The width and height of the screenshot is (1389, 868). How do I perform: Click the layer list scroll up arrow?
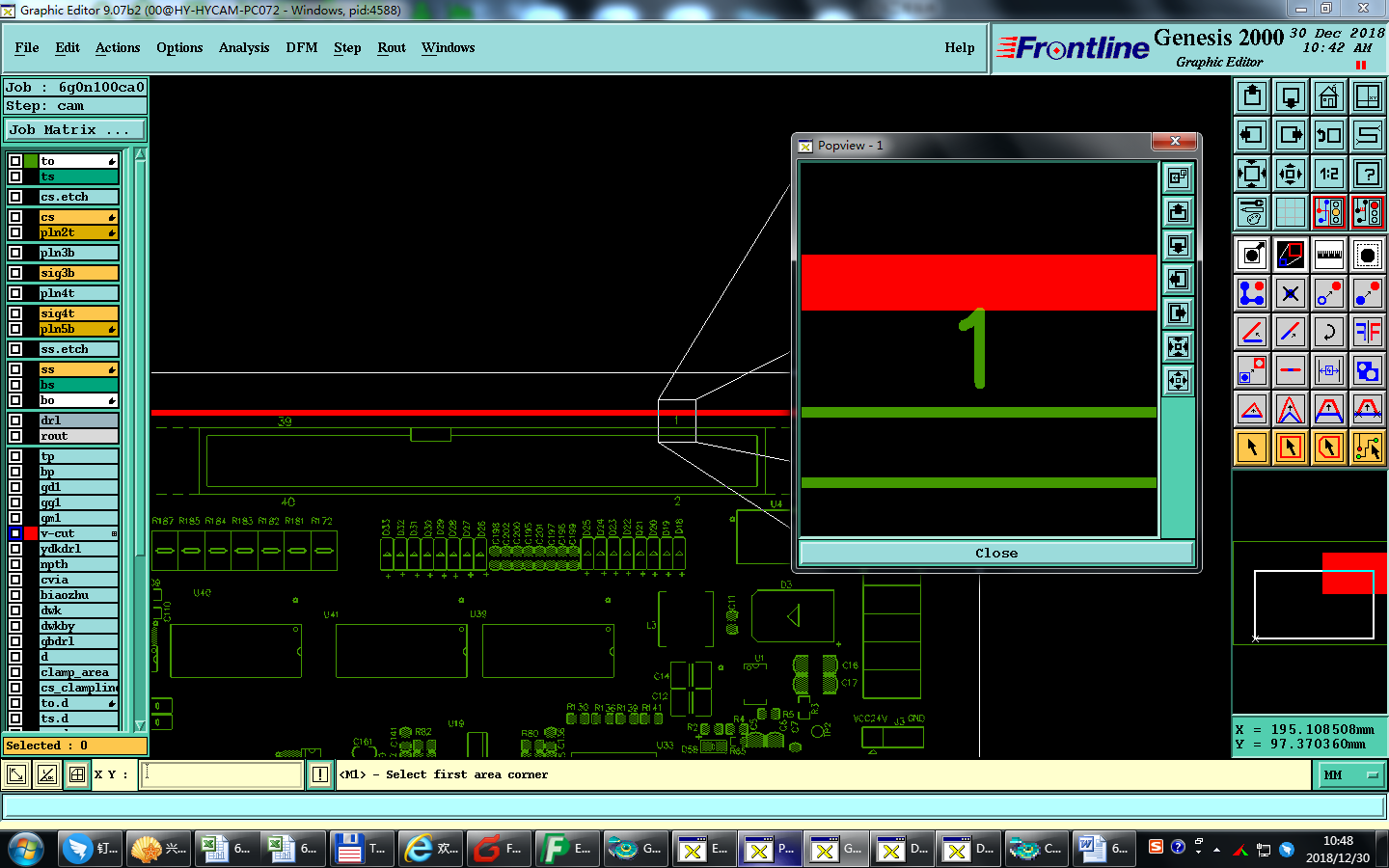pos(140,154)
